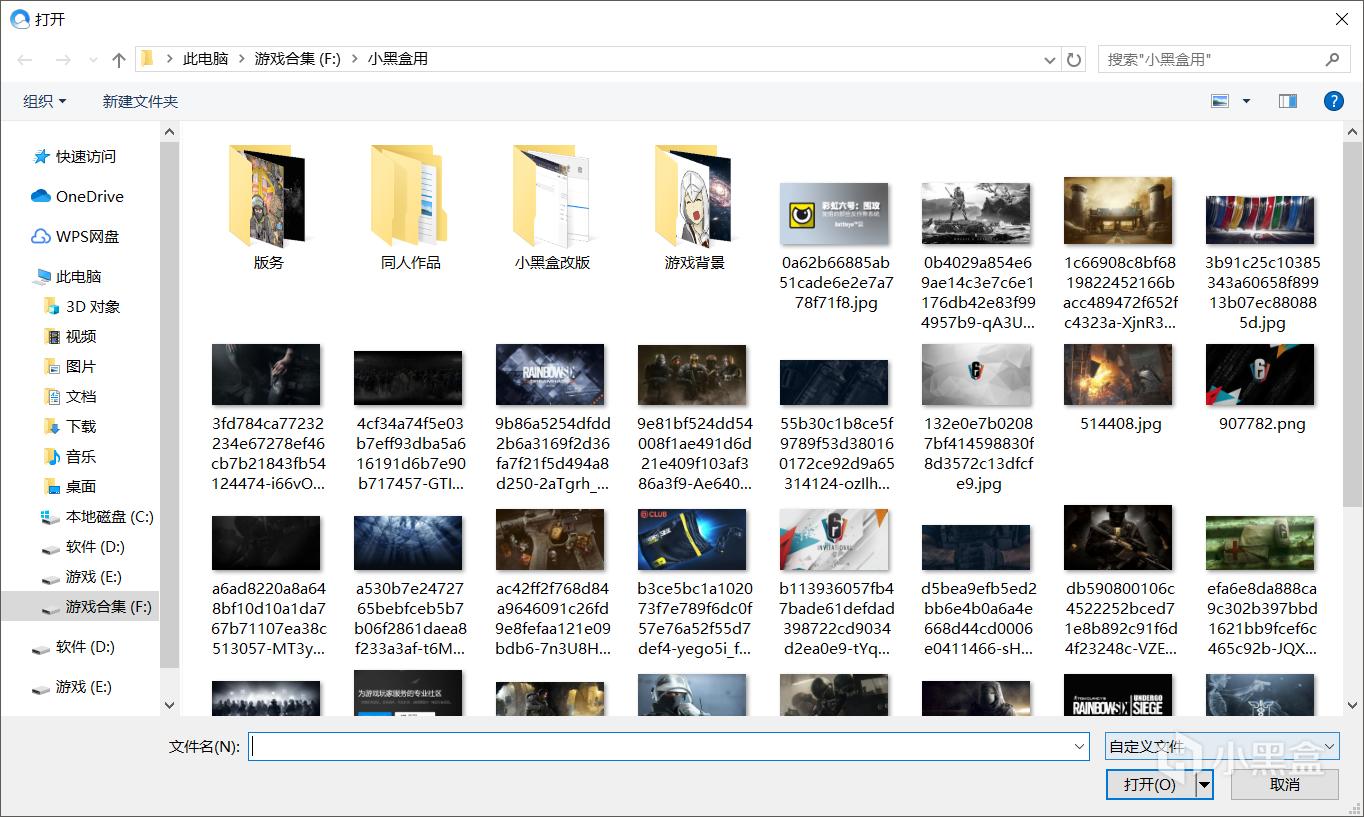Image resolution: width=1364 pixels, height=817 pixels.
Task: Select image 55b30c1b8ce5f thumbnail
Action: click(834, 383)
